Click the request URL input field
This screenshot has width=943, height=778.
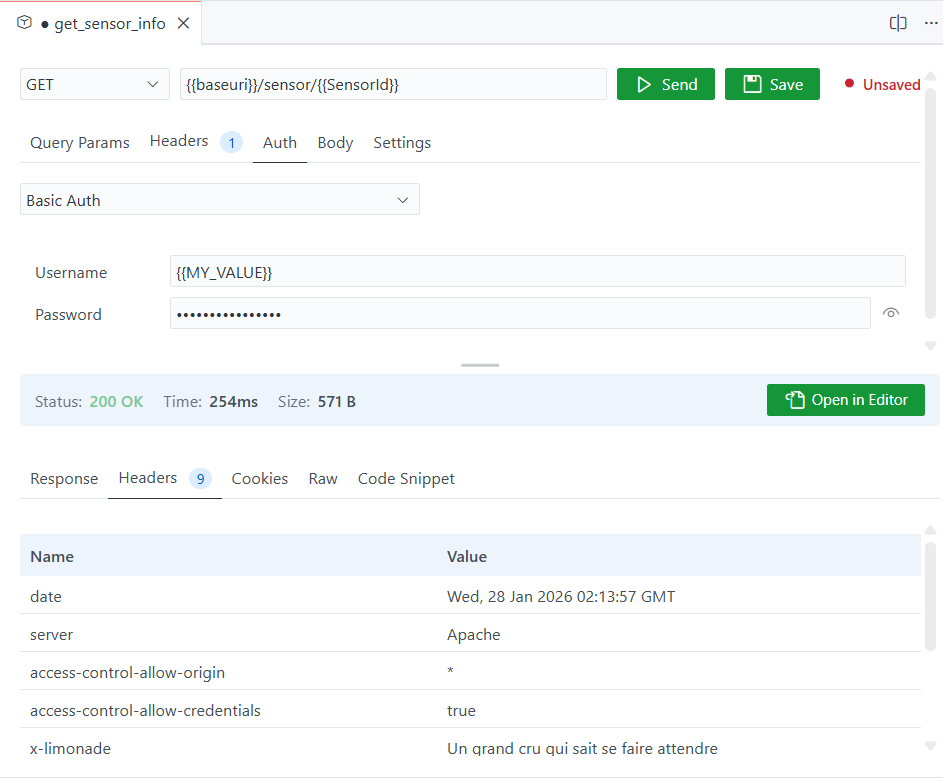pyautogui.click(x=392, y=84)
